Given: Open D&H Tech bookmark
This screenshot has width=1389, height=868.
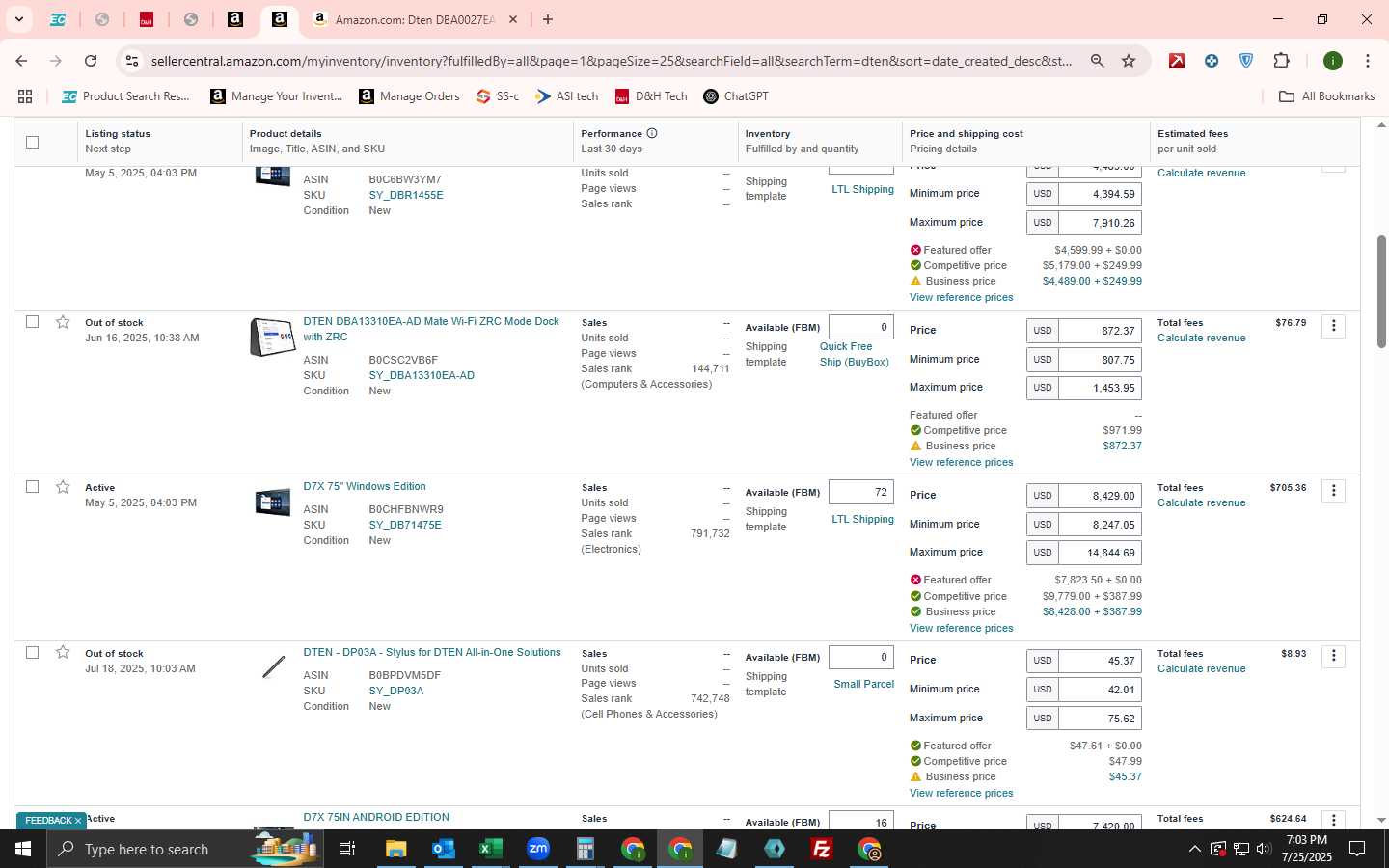Looking at the screenshot, I should click(x=651, y=96).
